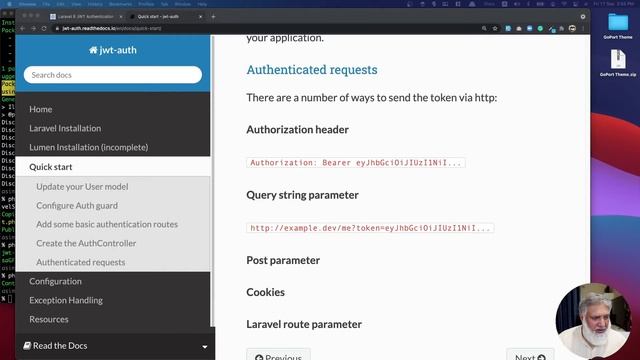Jump to Configure Auth guard section

click(77, 205)
